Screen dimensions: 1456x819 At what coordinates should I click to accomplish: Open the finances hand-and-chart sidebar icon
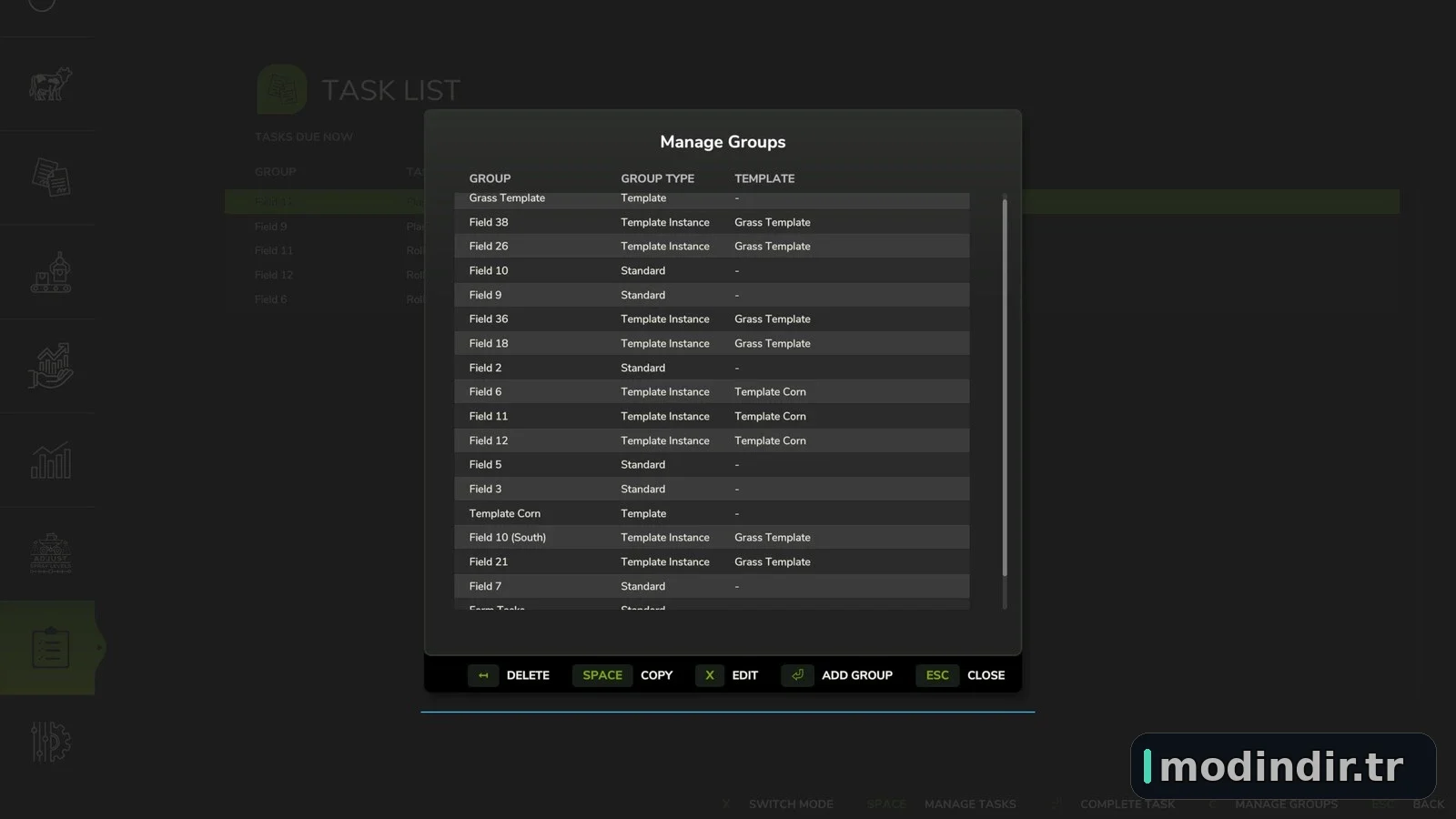point(50,366)
